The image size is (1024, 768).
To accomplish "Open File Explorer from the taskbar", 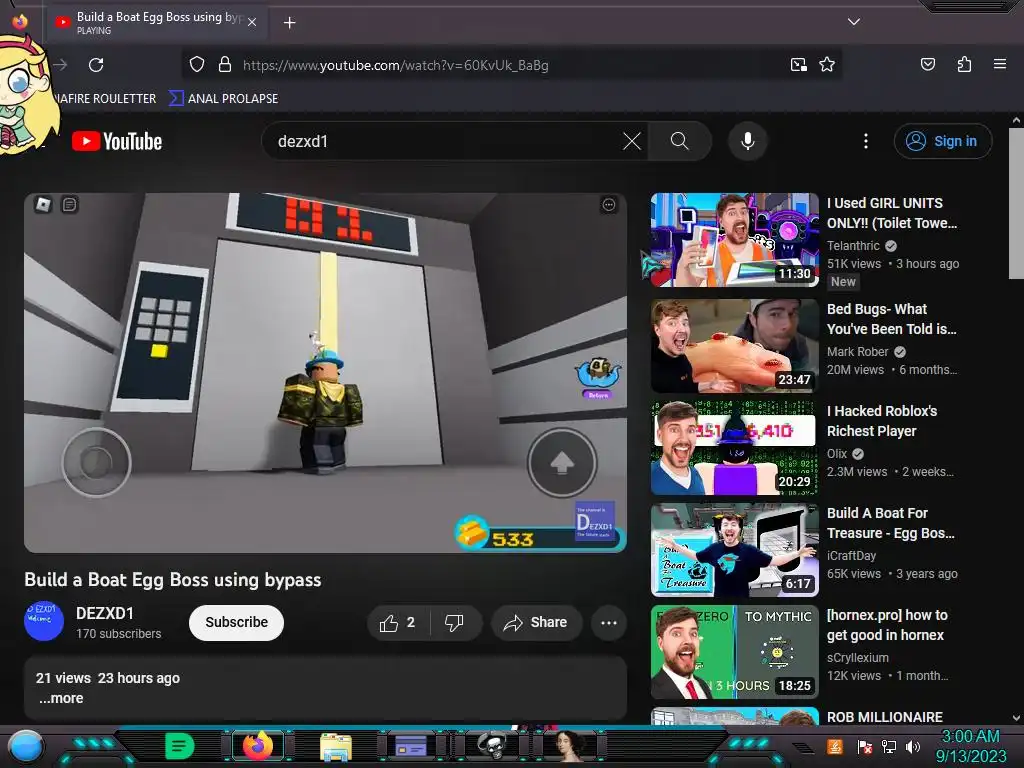I will (336, 746).
